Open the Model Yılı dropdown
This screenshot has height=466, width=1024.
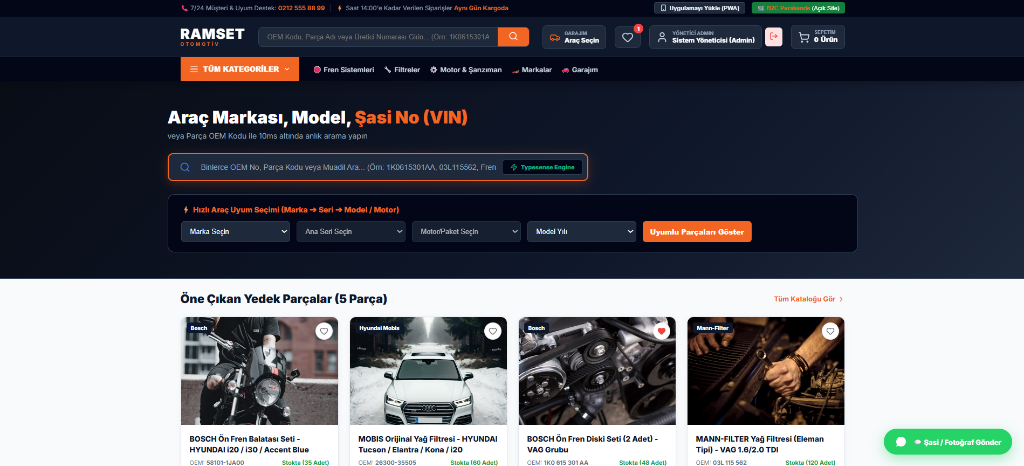click(581, 232)
